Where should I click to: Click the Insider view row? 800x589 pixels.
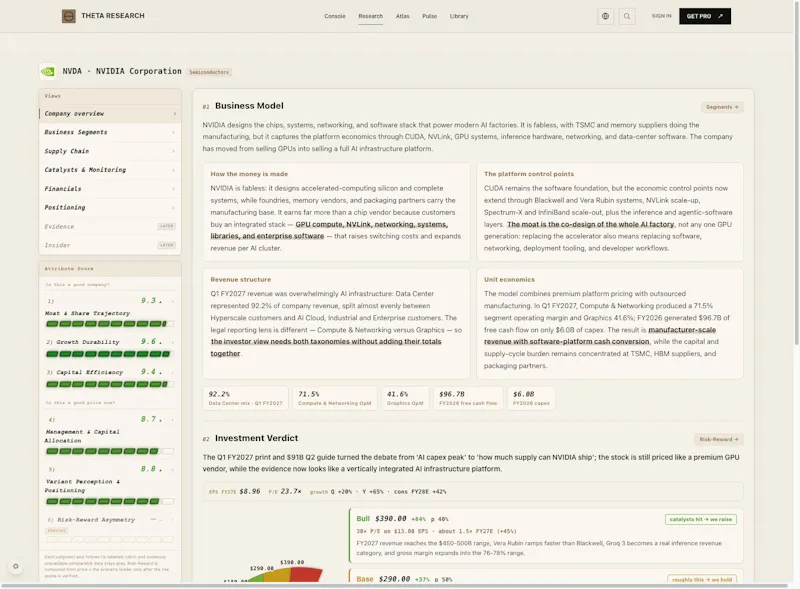click(110, 246)
